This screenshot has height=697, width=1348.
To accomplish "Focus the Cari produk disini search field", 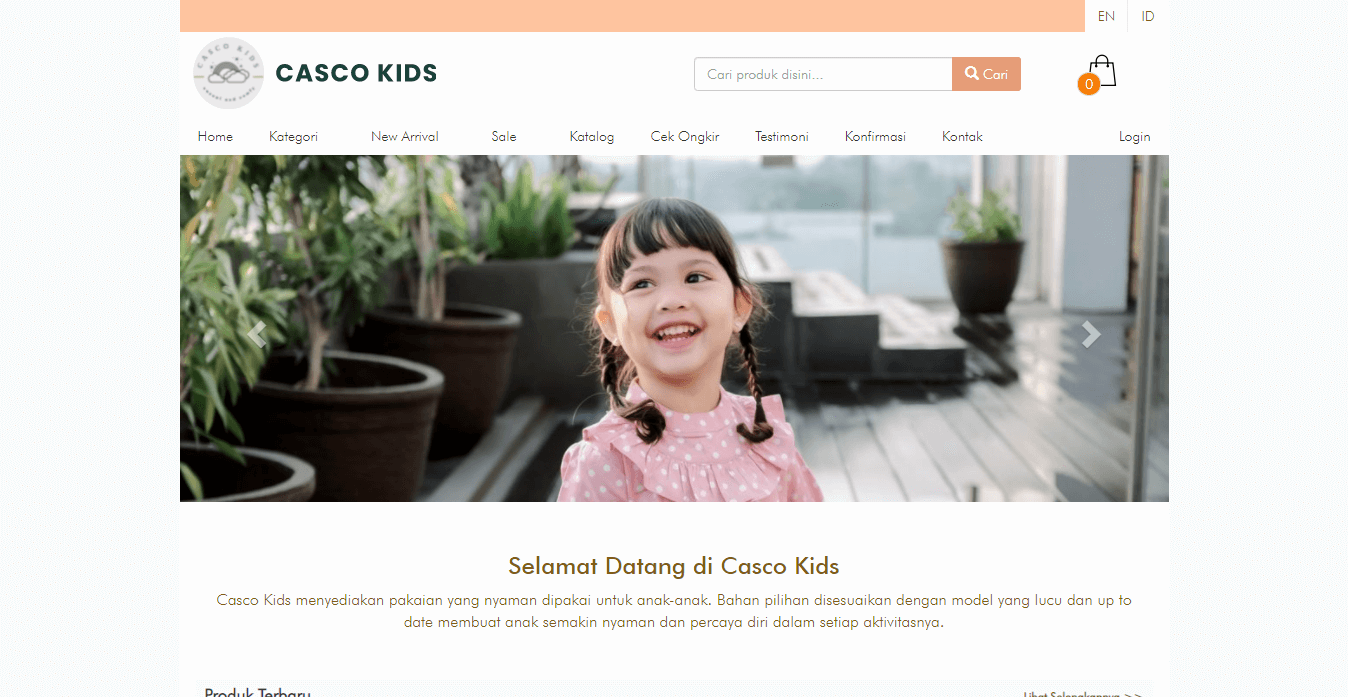I will pos(823,74).
